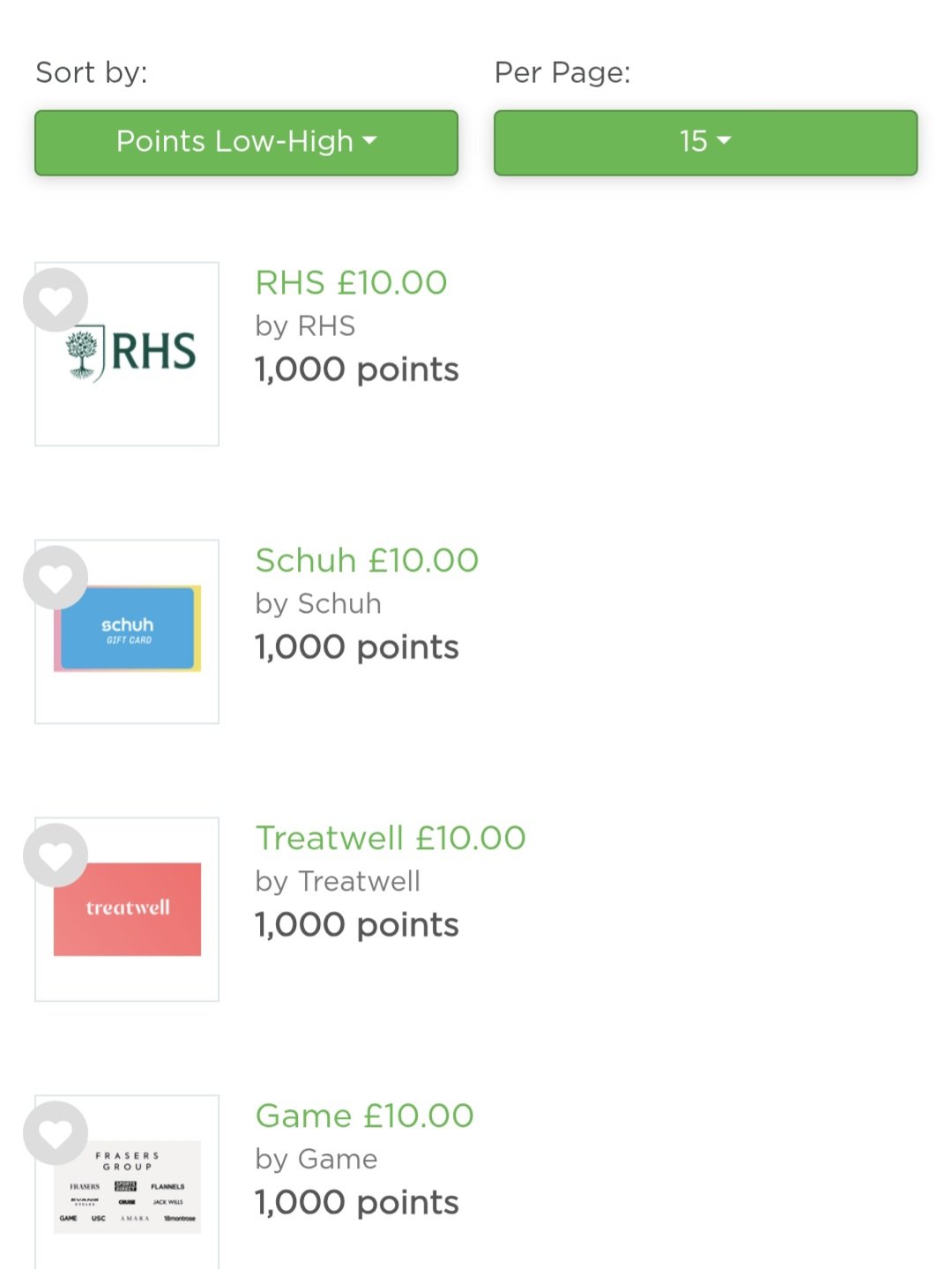Open the RHS £10.00 reward link
Screen dimensions: 952x1269
[x=351, y=283]
